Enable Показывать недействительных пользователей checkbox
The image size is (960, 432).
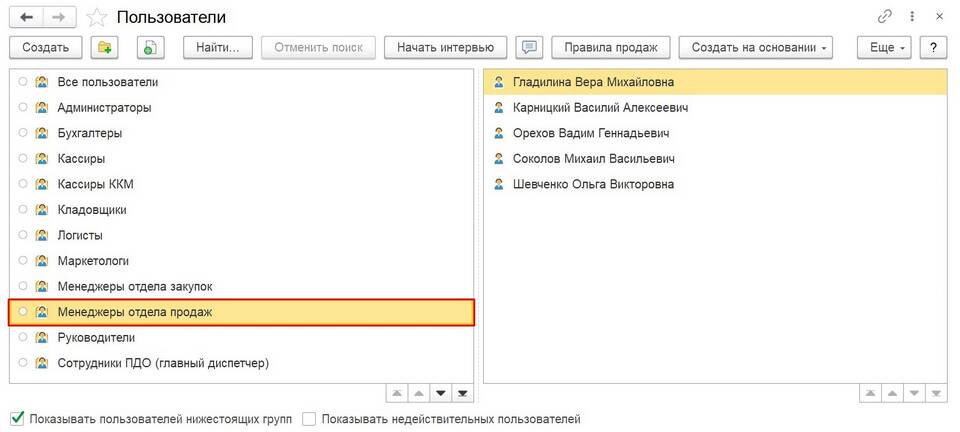pos(309,419)
